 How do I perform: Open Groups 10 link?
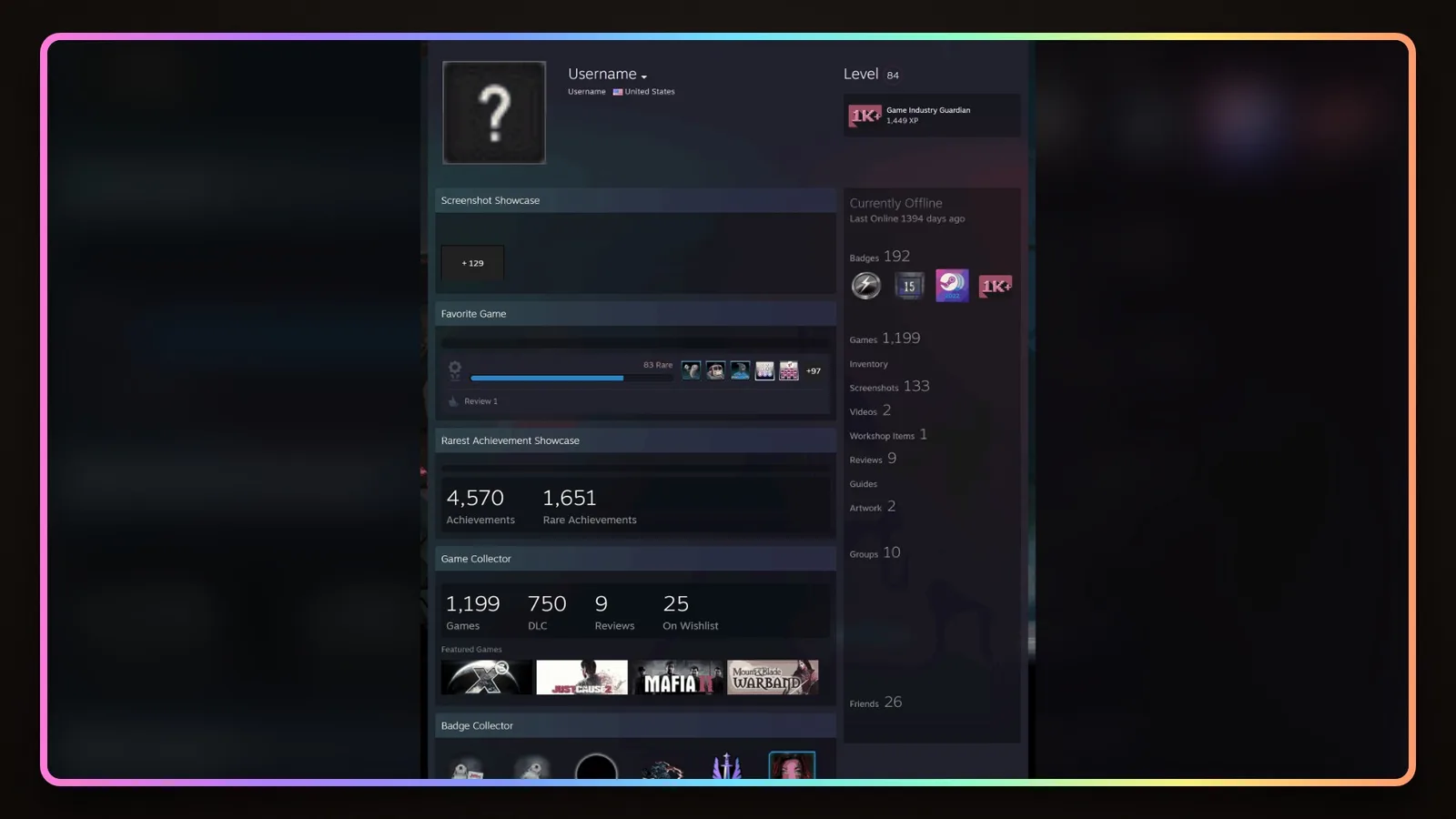tap(875, 553)
